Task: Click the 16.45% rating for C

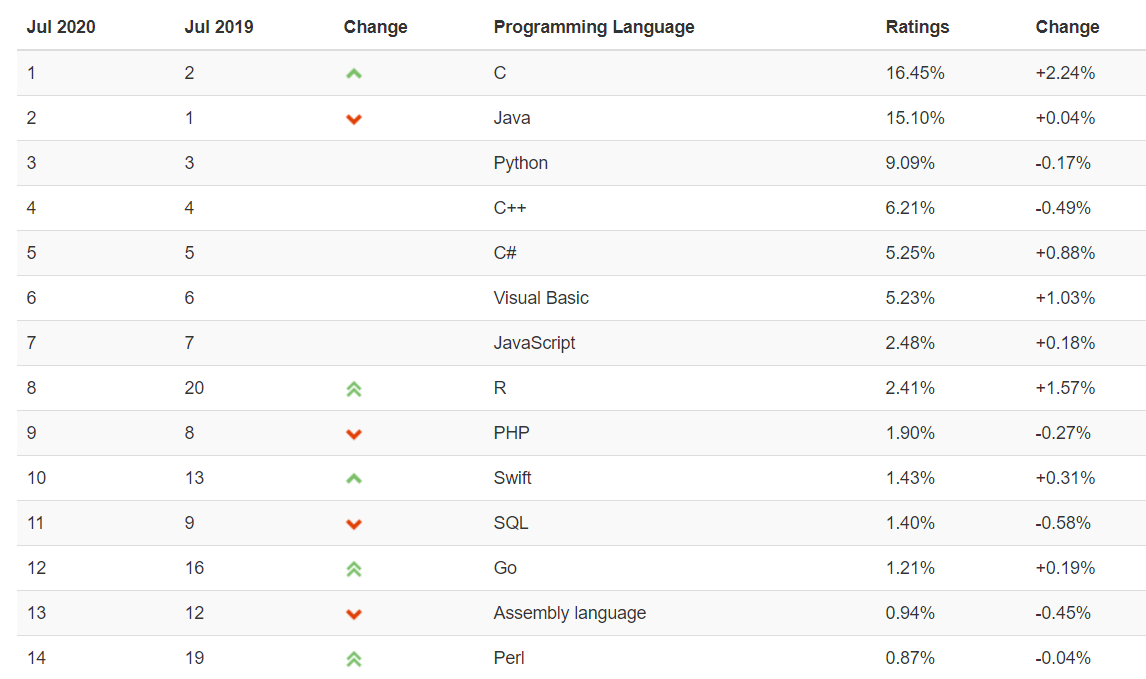Action: tap(915, 73)
